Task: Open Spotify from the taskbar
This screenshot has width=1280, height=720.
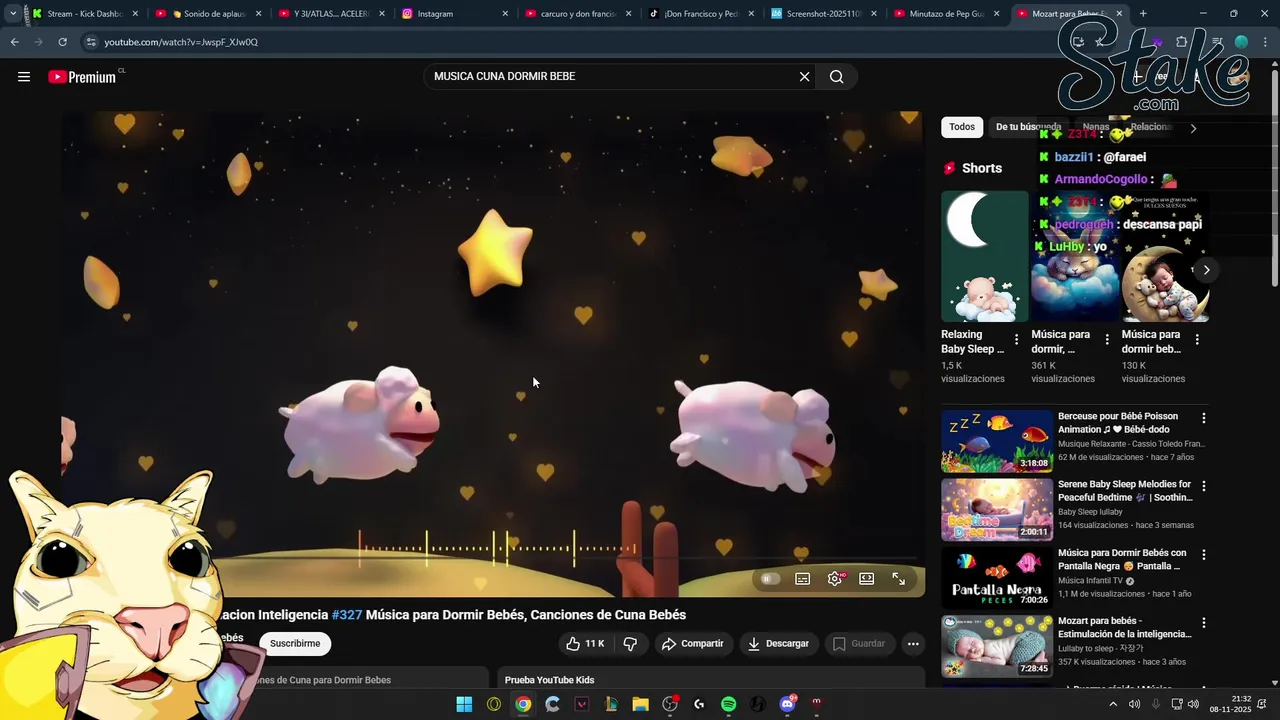Action: 728,704
